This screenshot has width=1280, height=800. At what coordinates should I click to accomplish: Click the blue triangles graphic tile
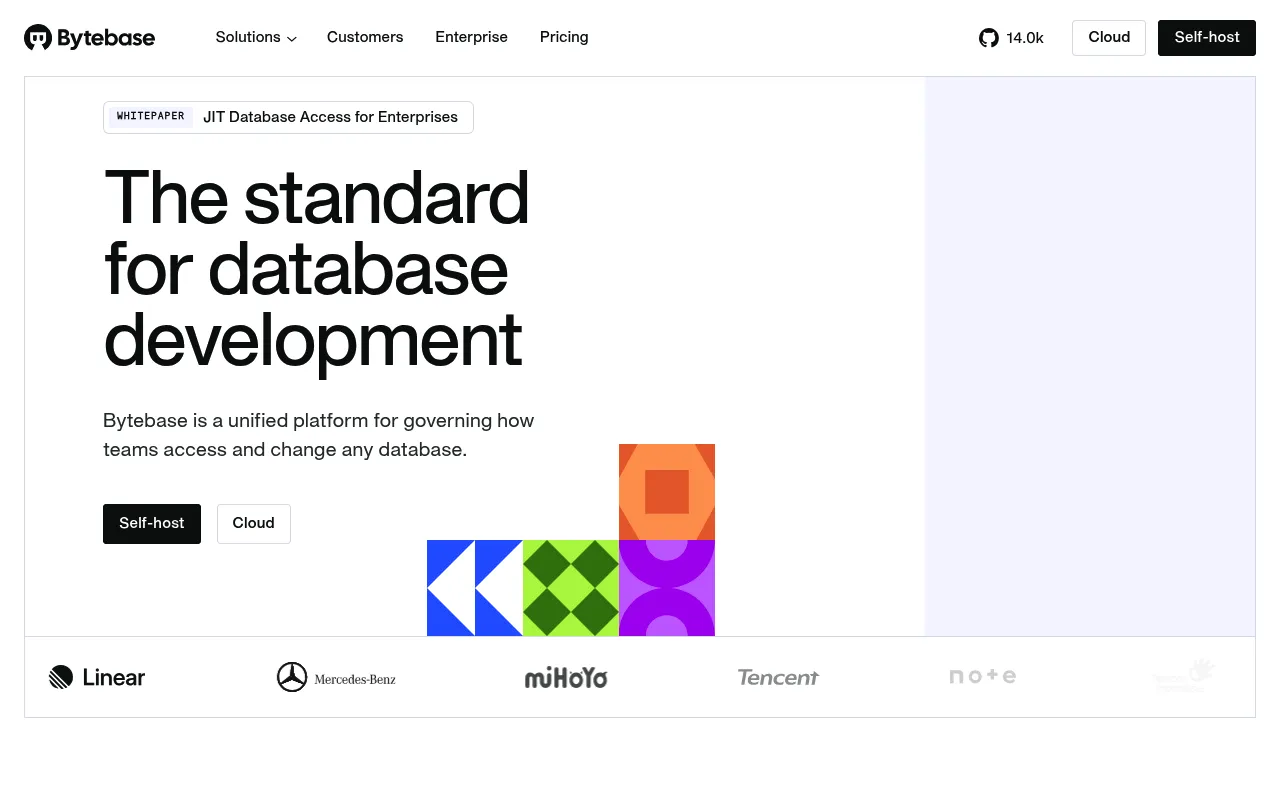475,588
